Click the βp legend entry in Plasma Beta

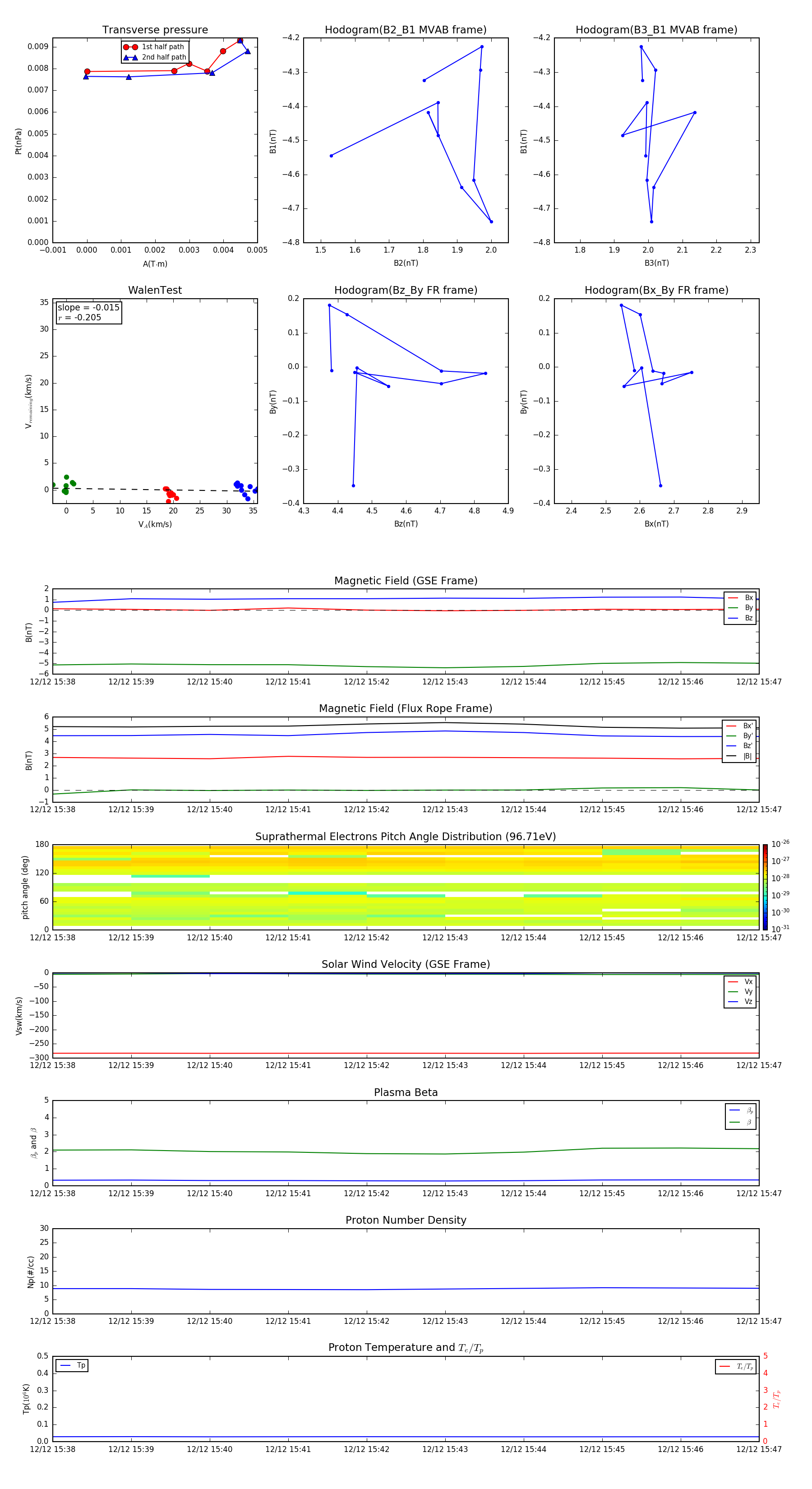[x=740, y=1110]
